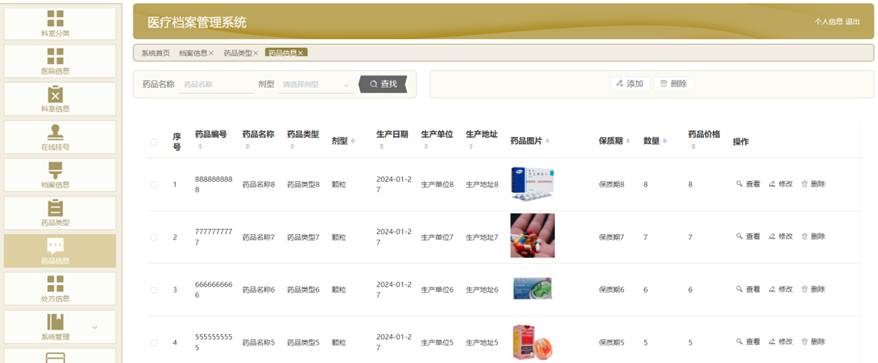Viewport: 878px width, 363px height.
Task: Open the 剂型 type dropdown
Action: pos(316,85)
